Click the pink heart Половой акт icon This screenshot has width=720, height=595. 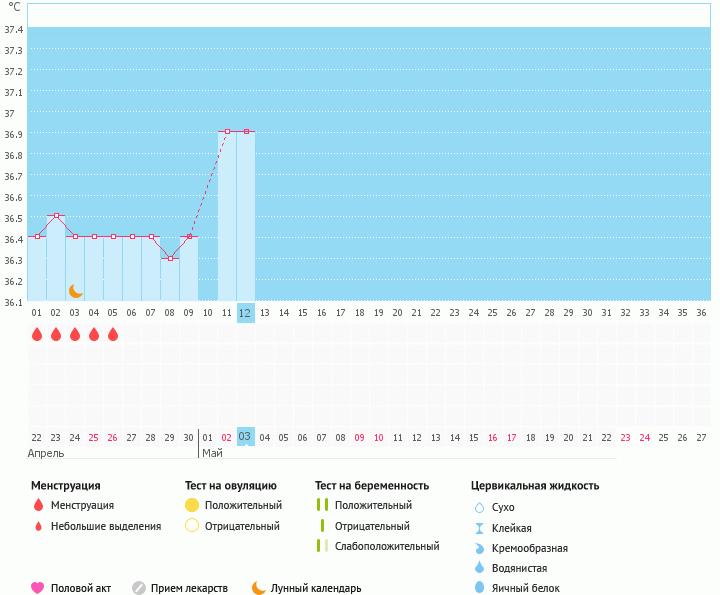click(x=38, y=588)
